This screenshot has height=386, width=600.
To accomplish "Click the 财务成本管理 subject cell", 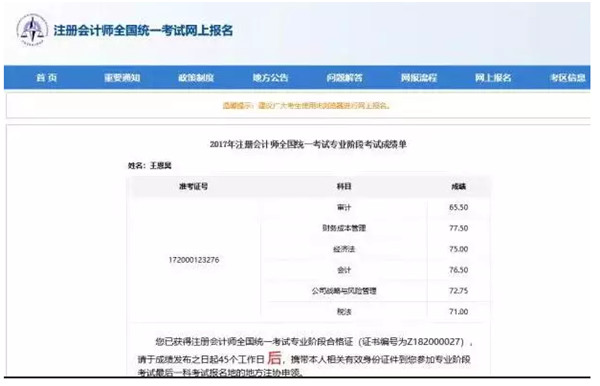I will tap(344, 228).
